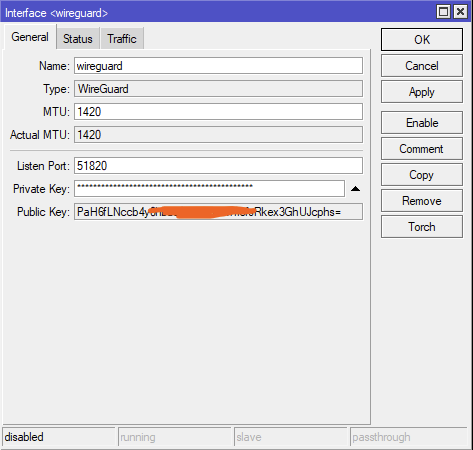Open the Status tab
This screenshot has width=473, height=450.
tap(78, 39)
